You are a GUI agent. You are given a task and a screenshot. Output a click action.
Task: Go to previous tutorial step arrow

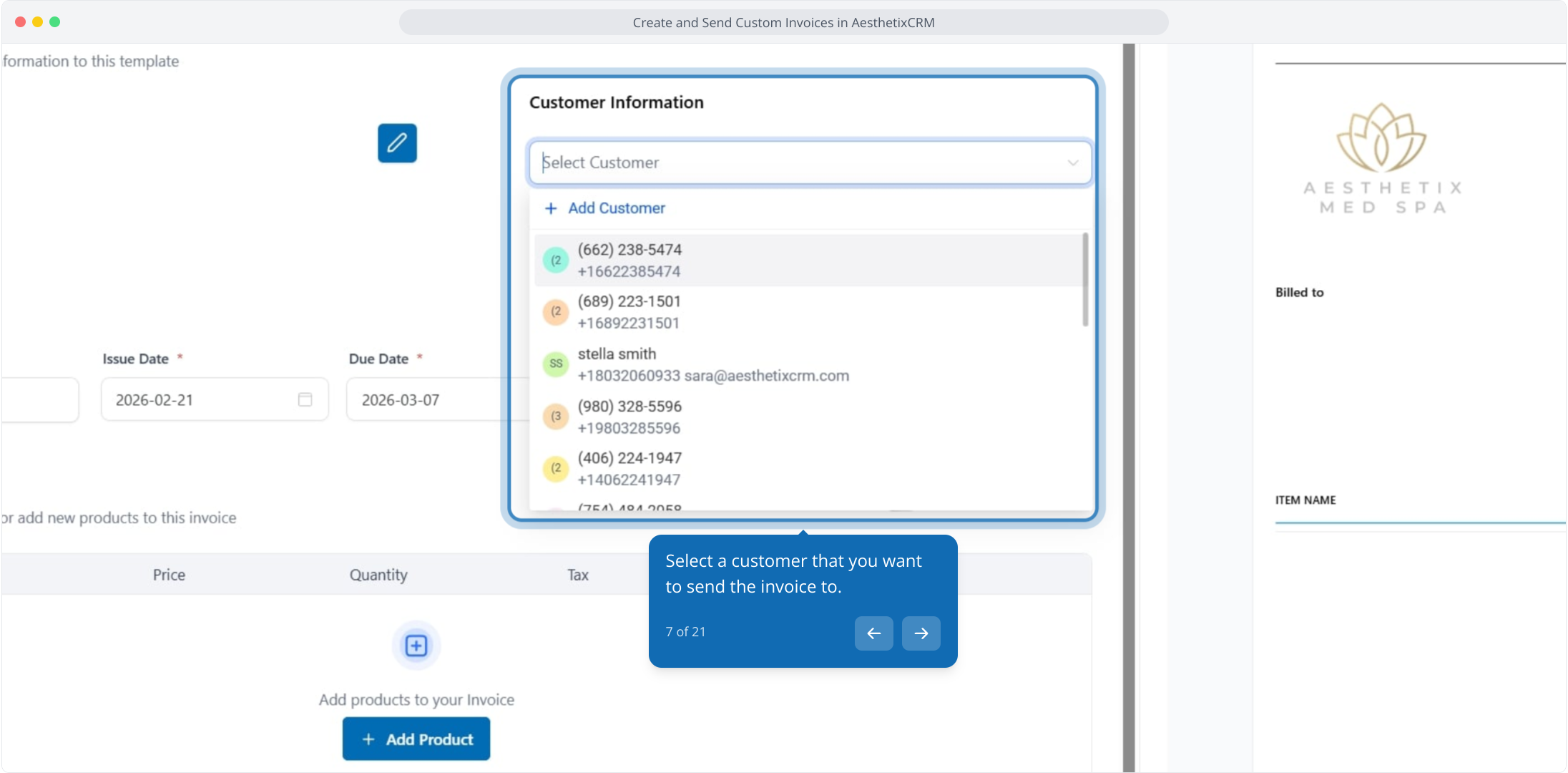coord(873,633)
